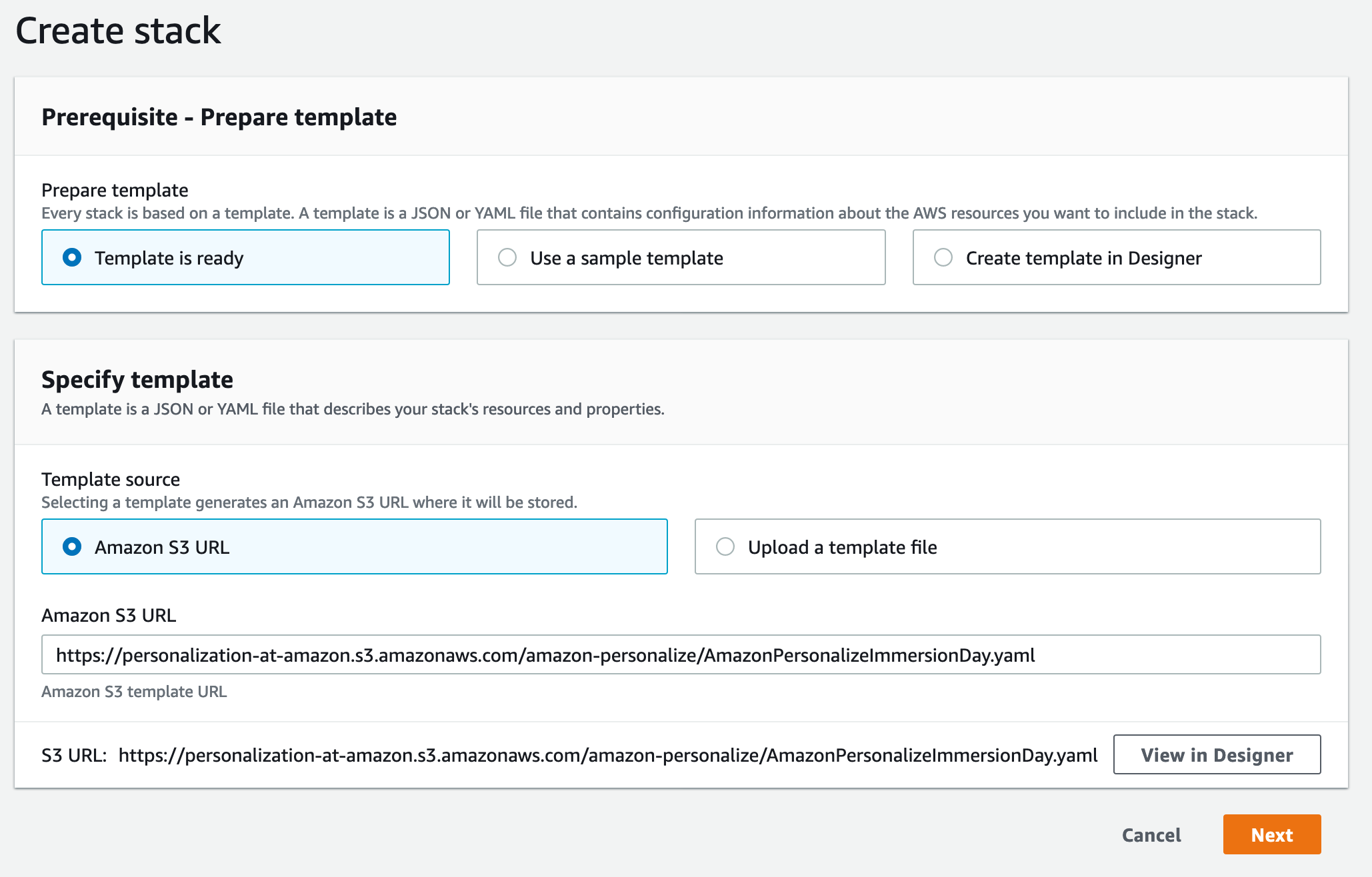Click into the Amazon S3 URL text field
Image resolution: width=1372 pixels, height=877 pixels.
click(680, 655)
